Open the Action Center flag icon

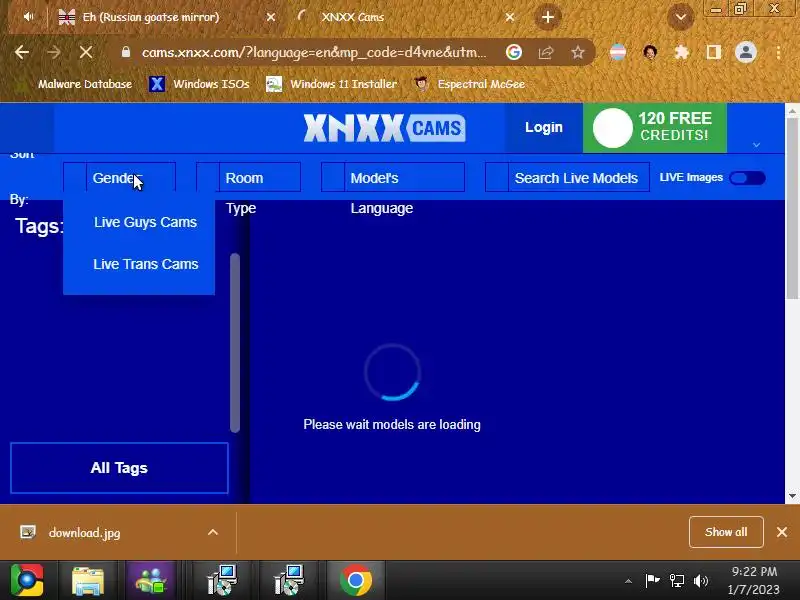coord(652,581)
